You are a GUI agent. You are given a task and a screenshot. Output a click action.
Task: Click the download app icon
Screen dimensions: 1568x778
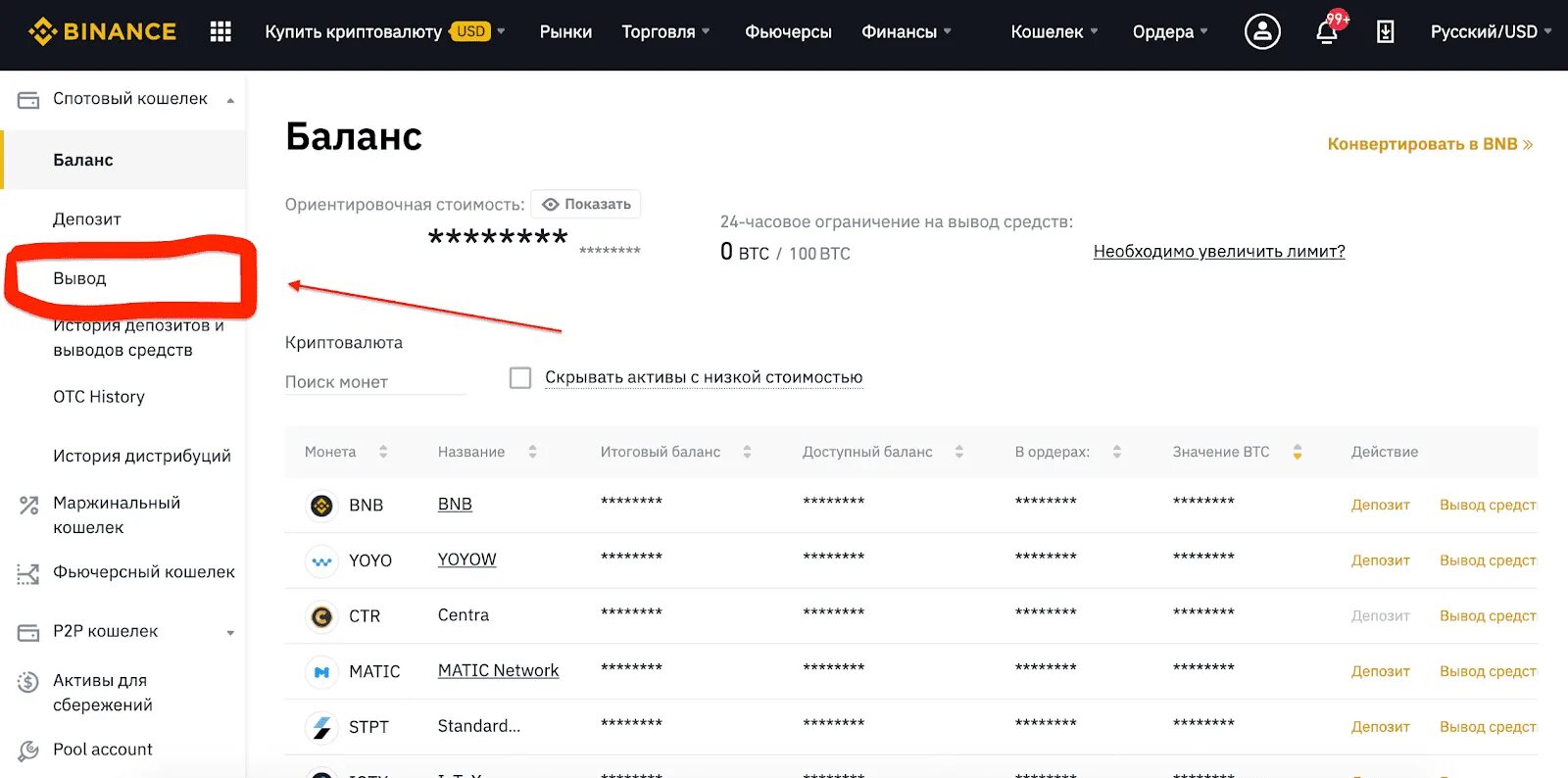(x=1386, y=31)
